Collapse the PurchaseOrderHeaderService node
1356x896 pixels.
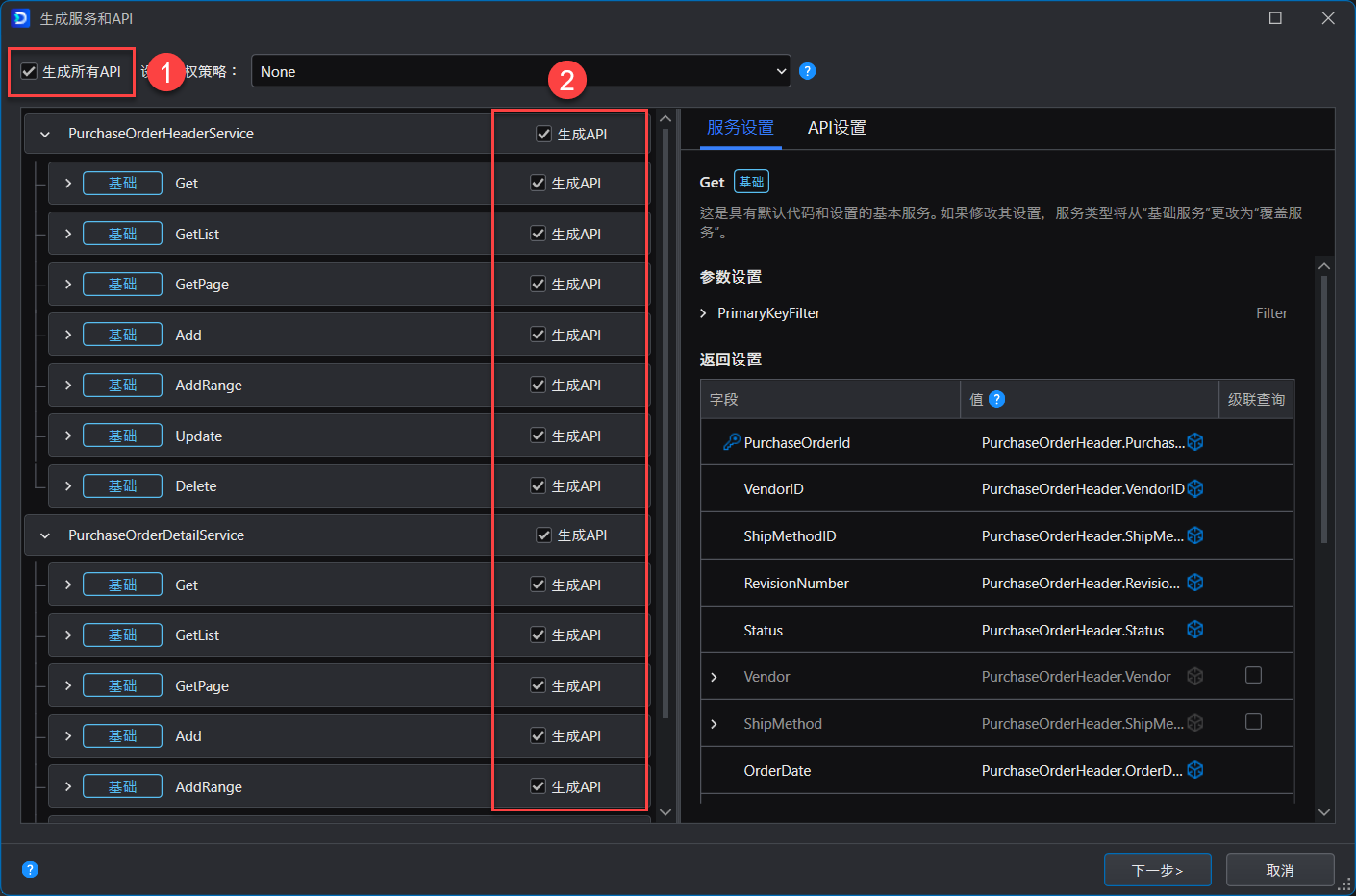point(45,134)
